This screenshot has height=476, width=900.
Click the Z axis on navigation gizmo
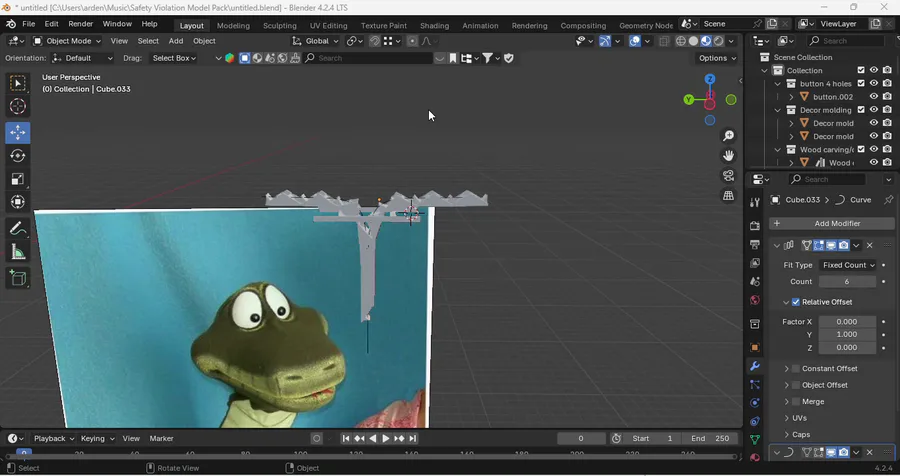pyautogui.click(x=710, y=79)
